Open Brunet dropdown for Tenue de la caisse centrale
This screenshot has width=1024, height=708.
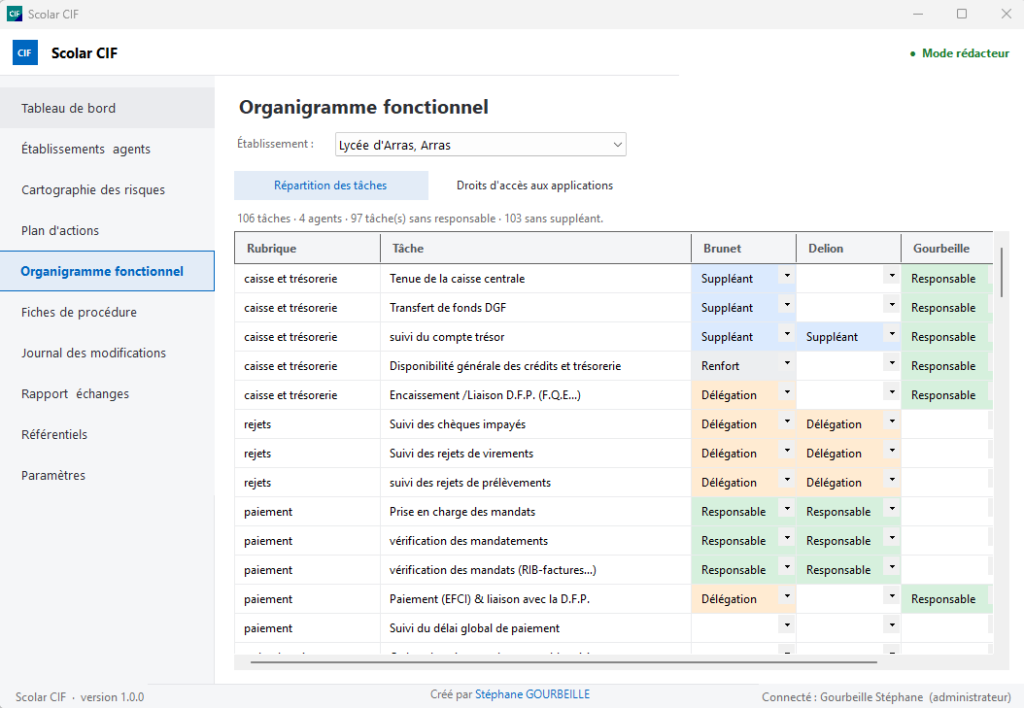point(787,276)
